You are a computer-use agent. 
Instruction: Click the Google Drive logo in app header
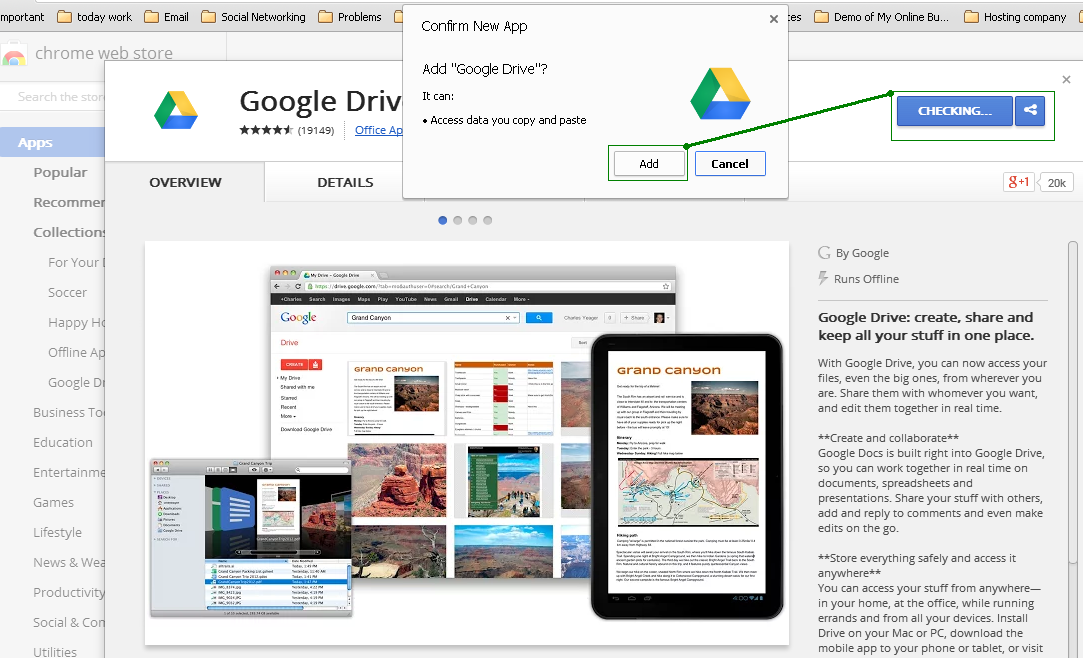click(x=176, y=110)
